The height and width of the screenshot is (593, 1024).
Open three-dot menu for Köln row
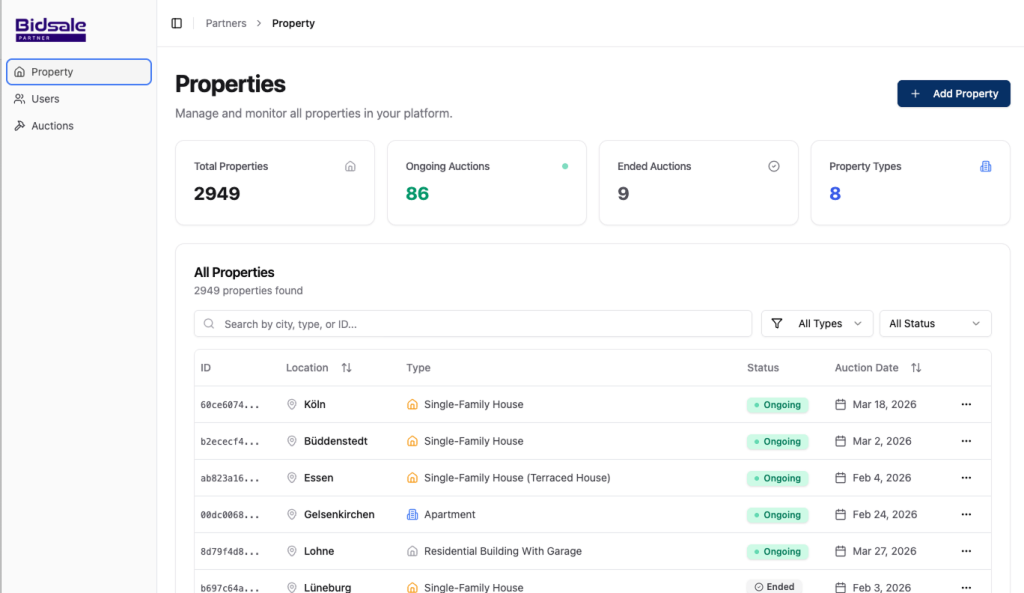pos(966,405)
